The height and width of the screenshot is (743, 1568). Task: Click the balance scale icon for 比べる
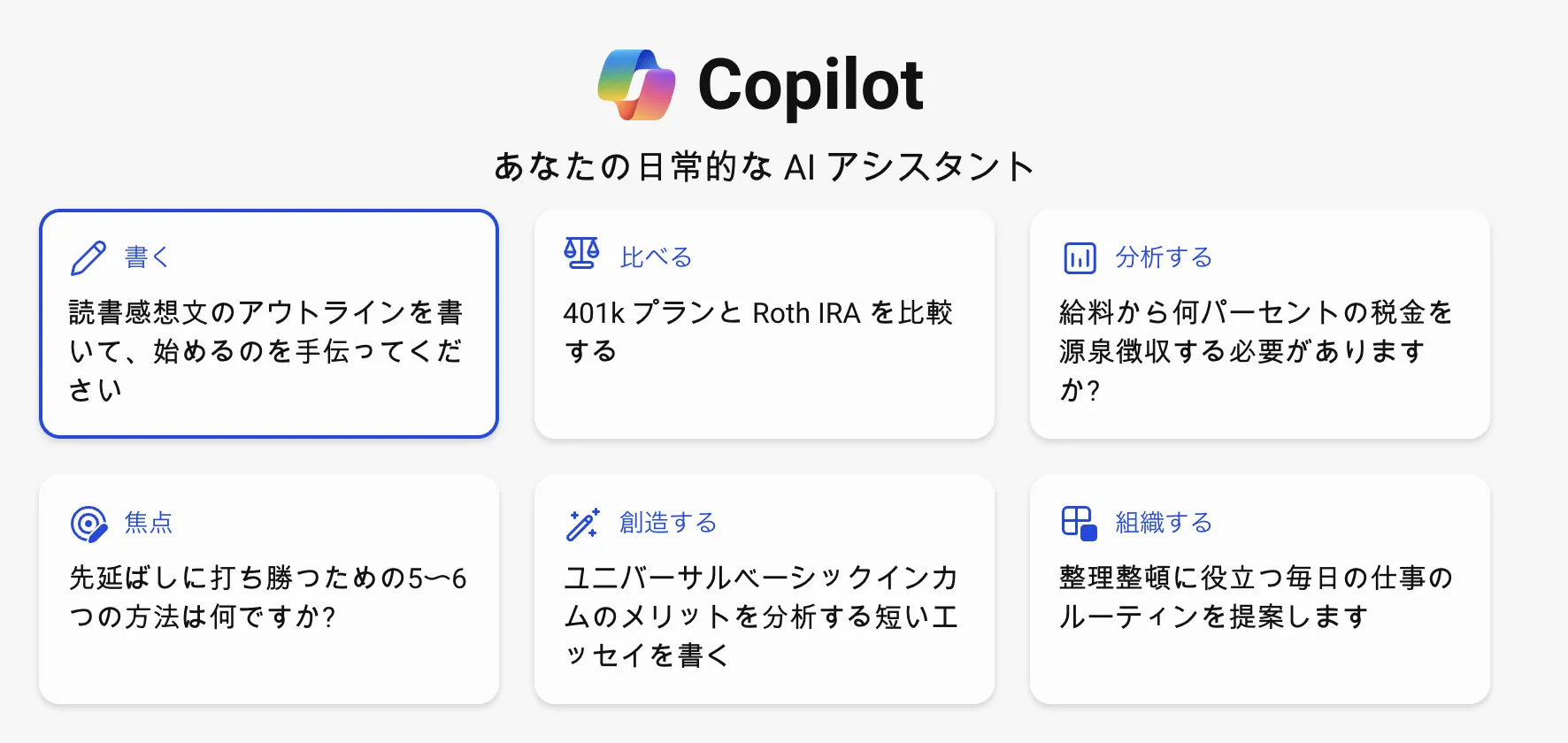(x=582, y=255)
